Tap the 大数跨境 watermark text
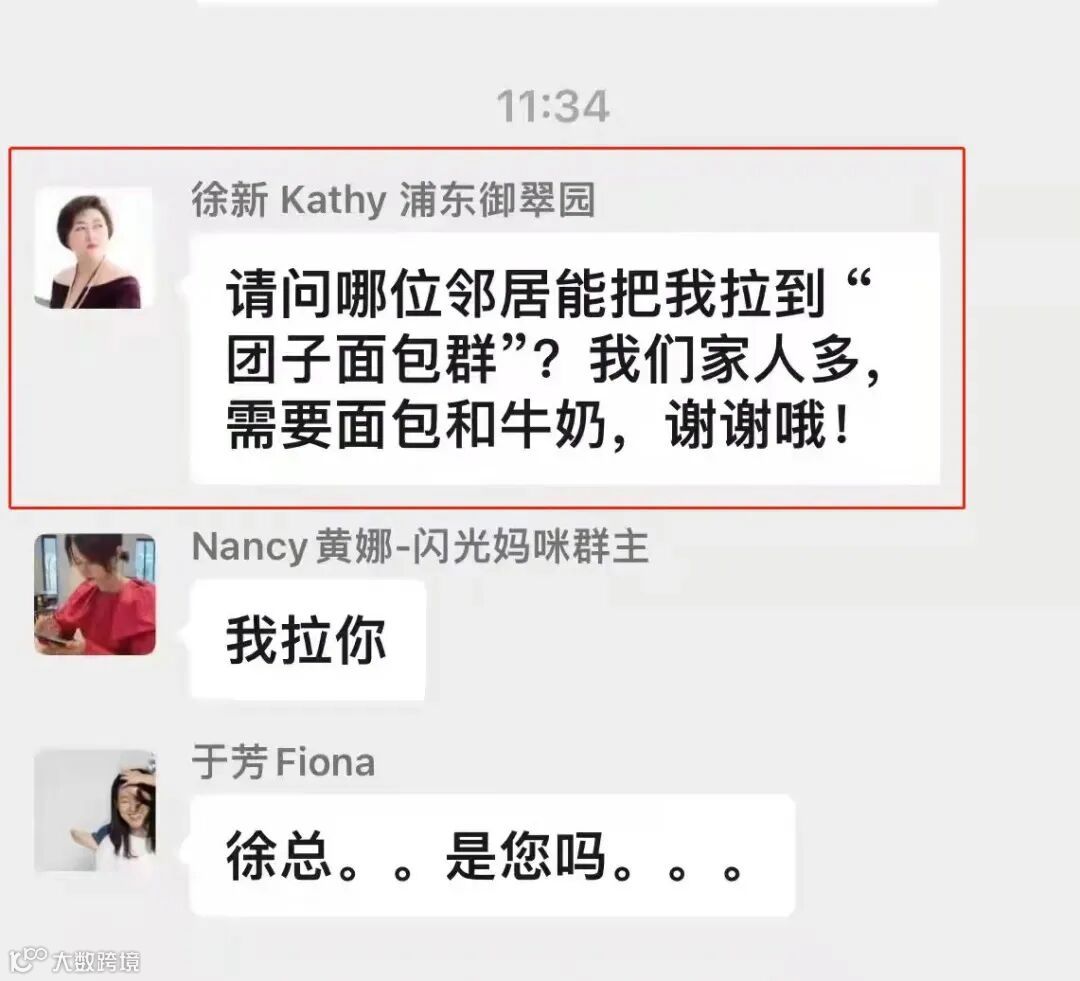 [96, 961]
